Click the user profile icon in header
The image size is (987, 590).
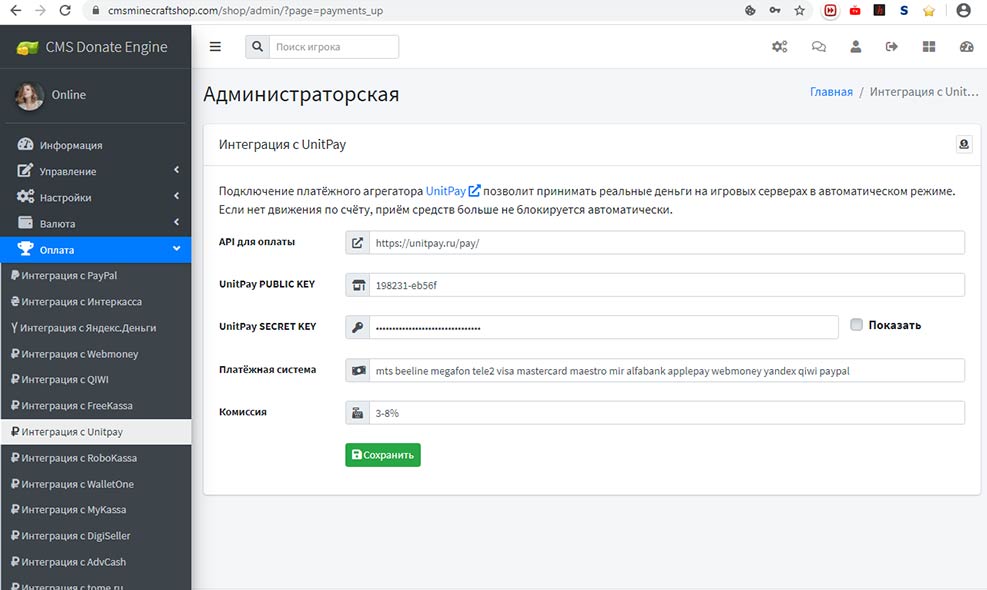[x=855, y=47]
